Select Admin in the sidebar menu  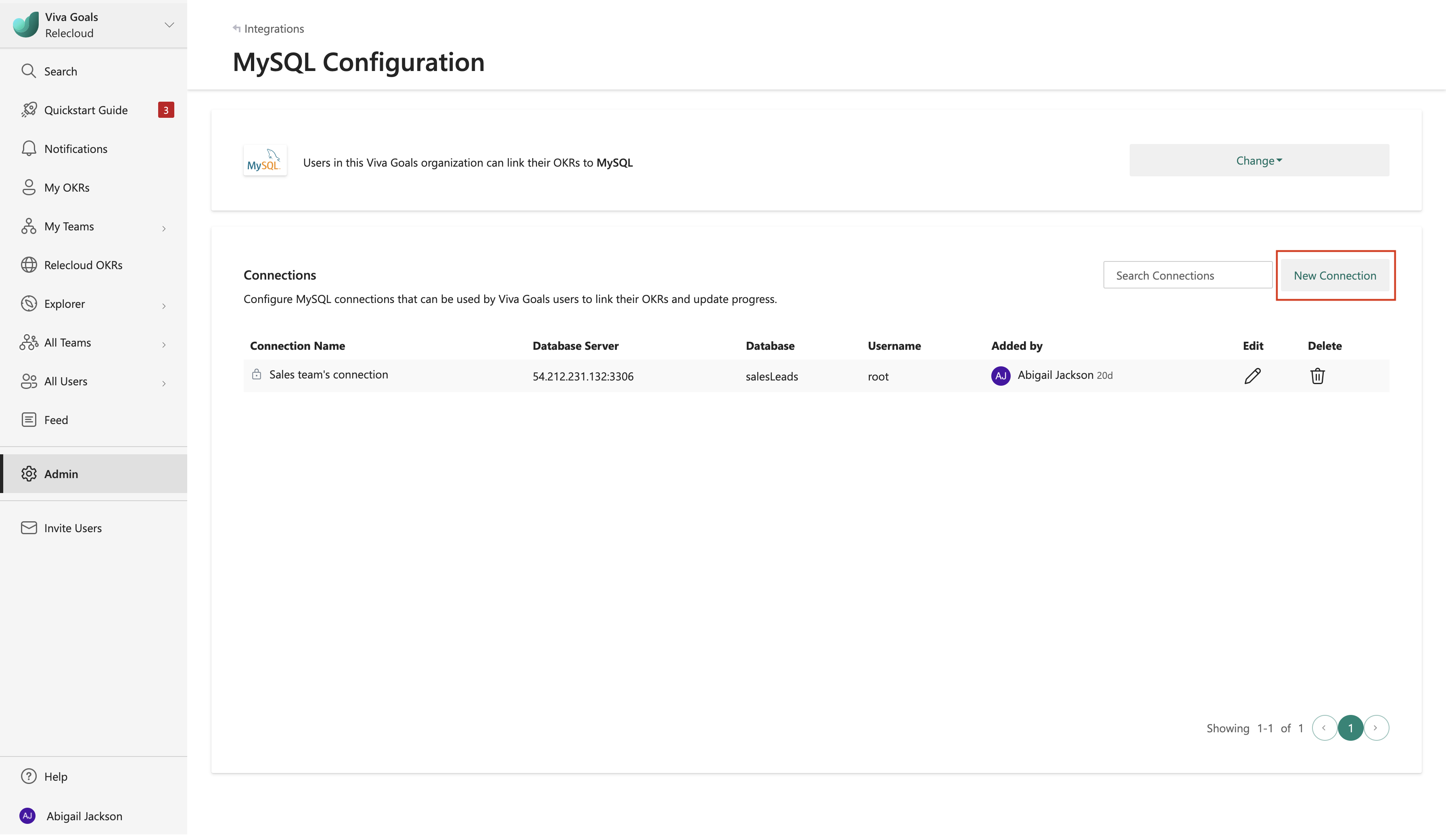pyautogui.click(x=61, y=474)
